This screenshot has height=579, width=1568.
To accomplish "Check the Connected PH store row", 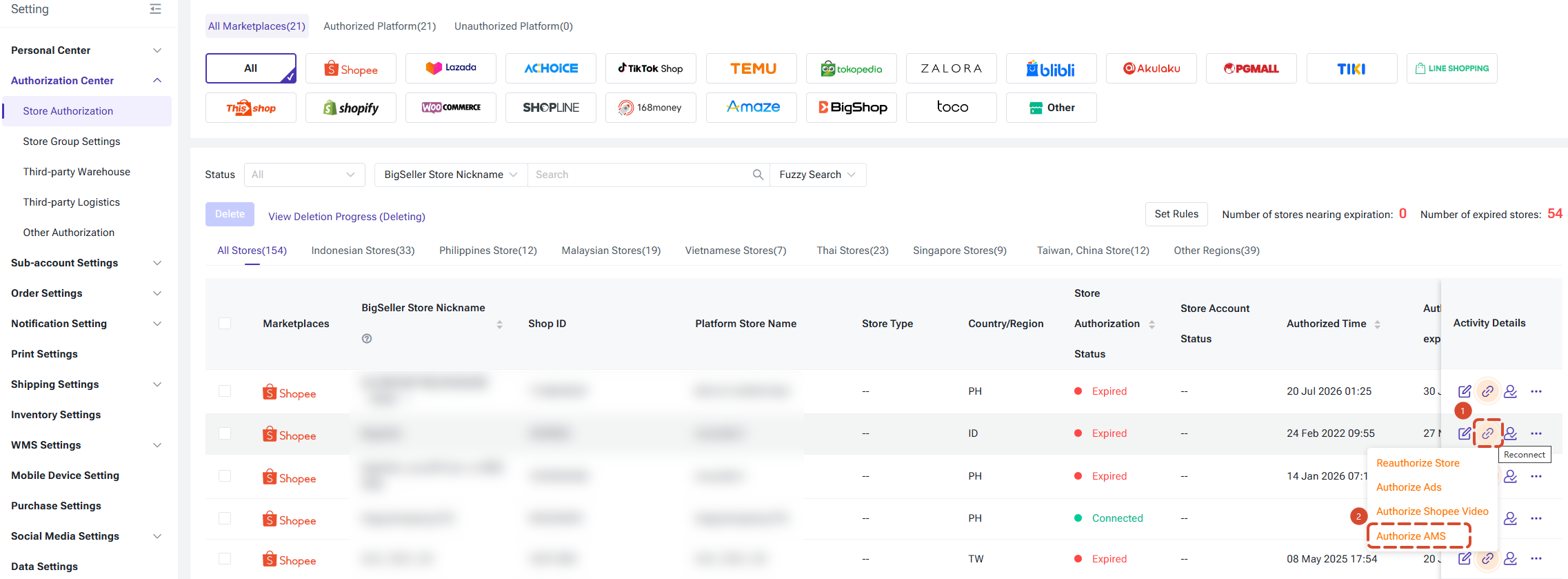I will (225, 518).
